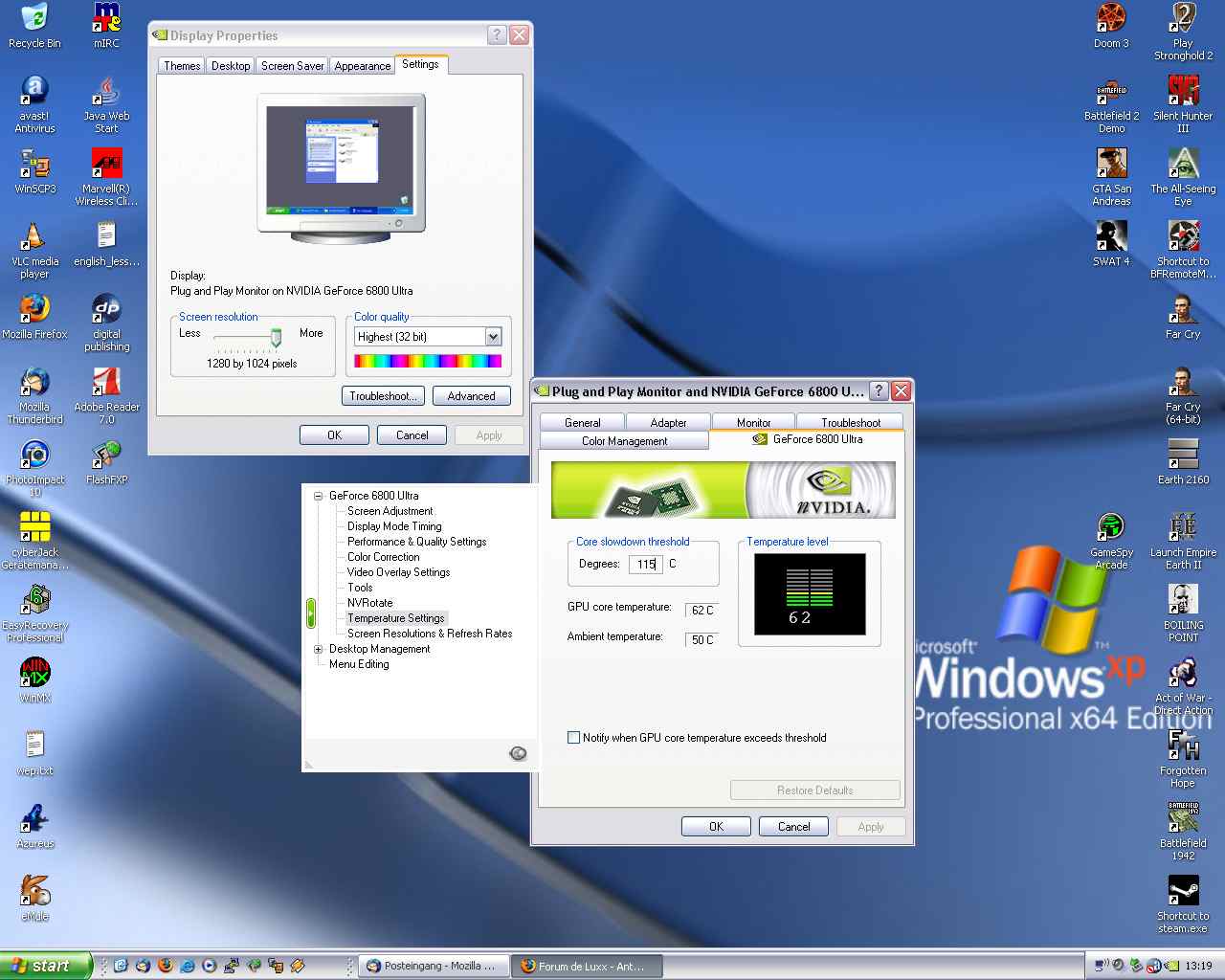
Task: Select the Earth 2160 desktop icon
Action: tap(1183, 462)
